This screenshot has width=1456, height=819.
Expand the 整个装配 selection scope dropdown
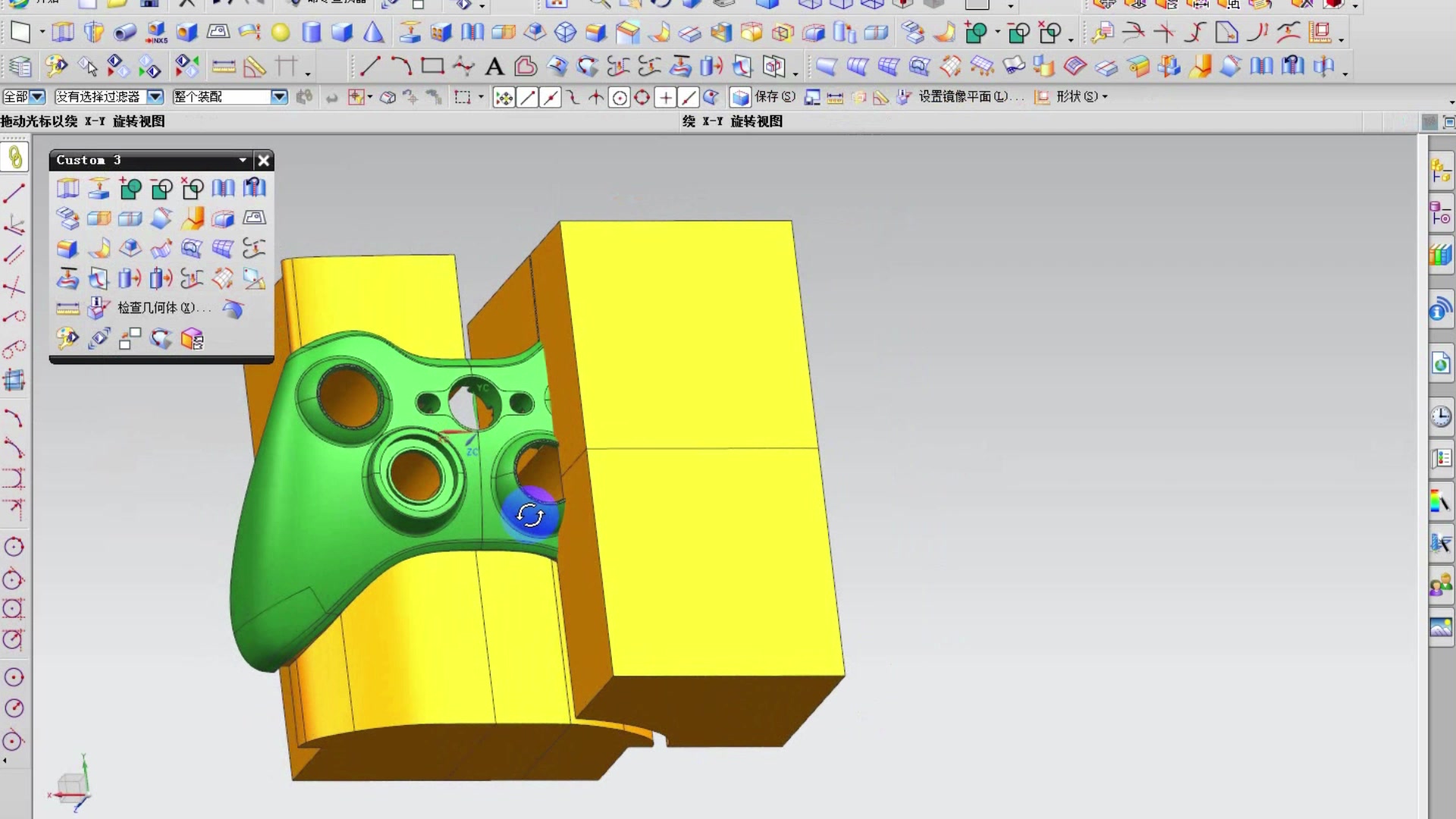(x=279, y=97)
